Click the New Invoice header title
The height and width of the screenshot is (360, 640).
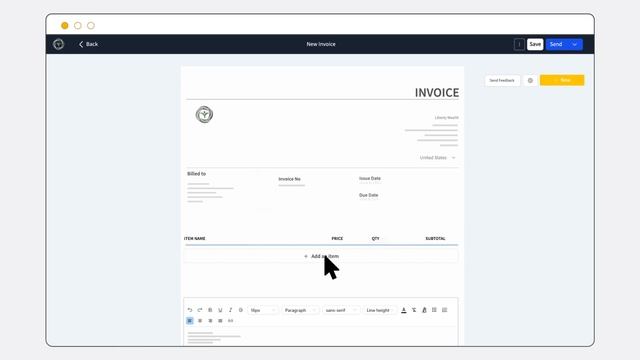(x=321, y=44)
